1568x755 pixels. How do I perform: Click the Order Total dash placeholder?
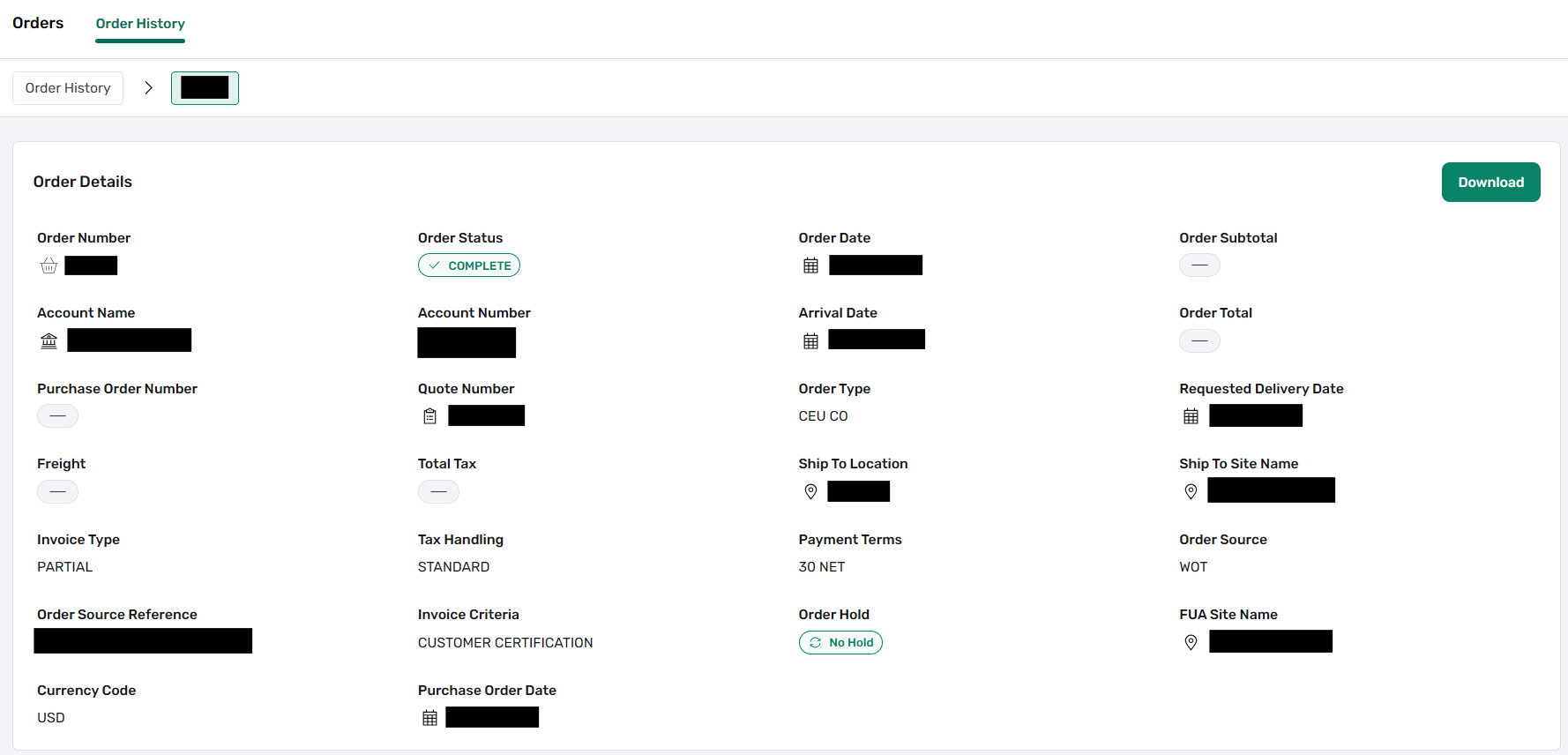point(1199,340)
